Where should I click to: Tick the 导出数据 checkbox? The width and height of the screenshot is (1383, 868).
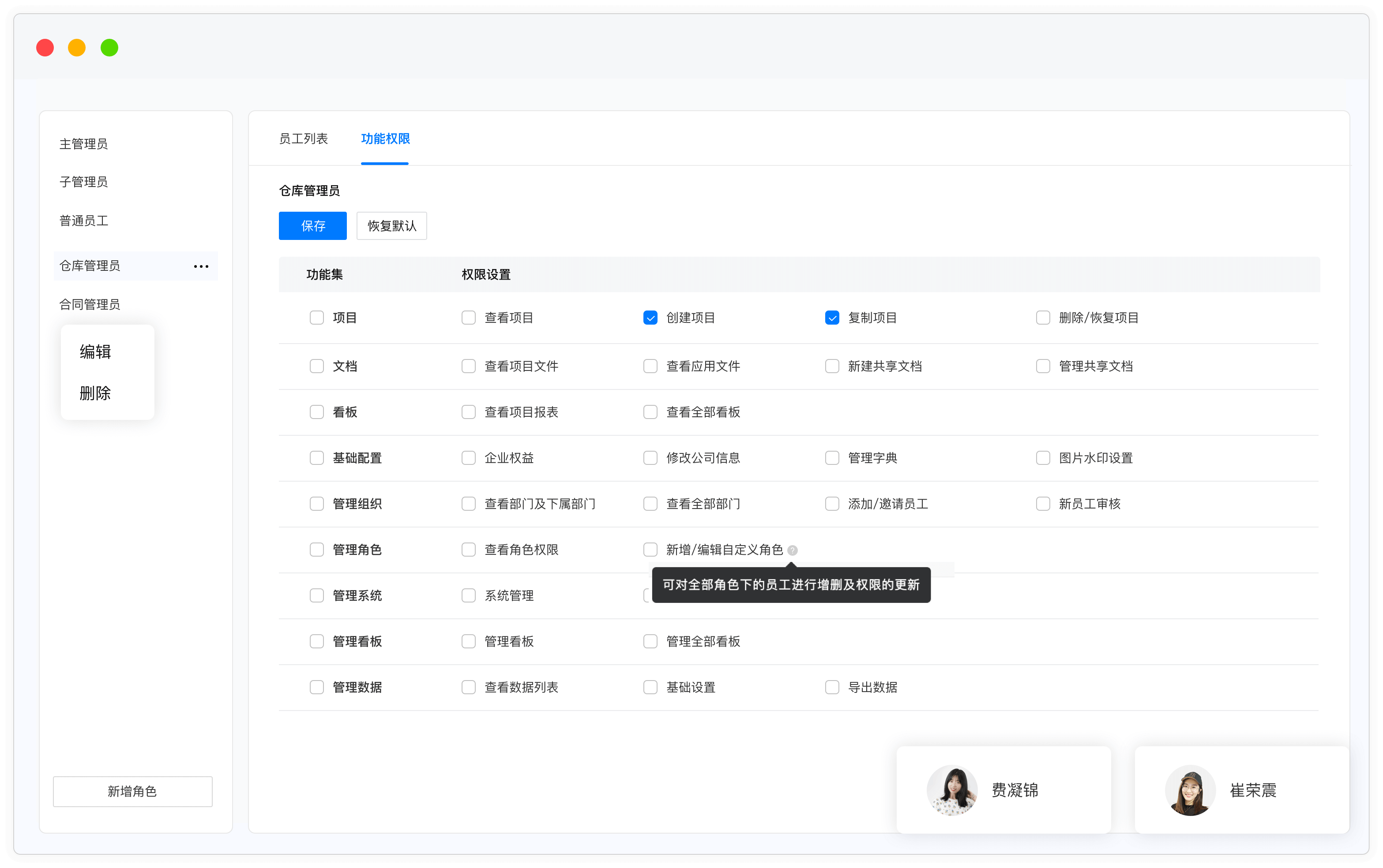point(832,687)
